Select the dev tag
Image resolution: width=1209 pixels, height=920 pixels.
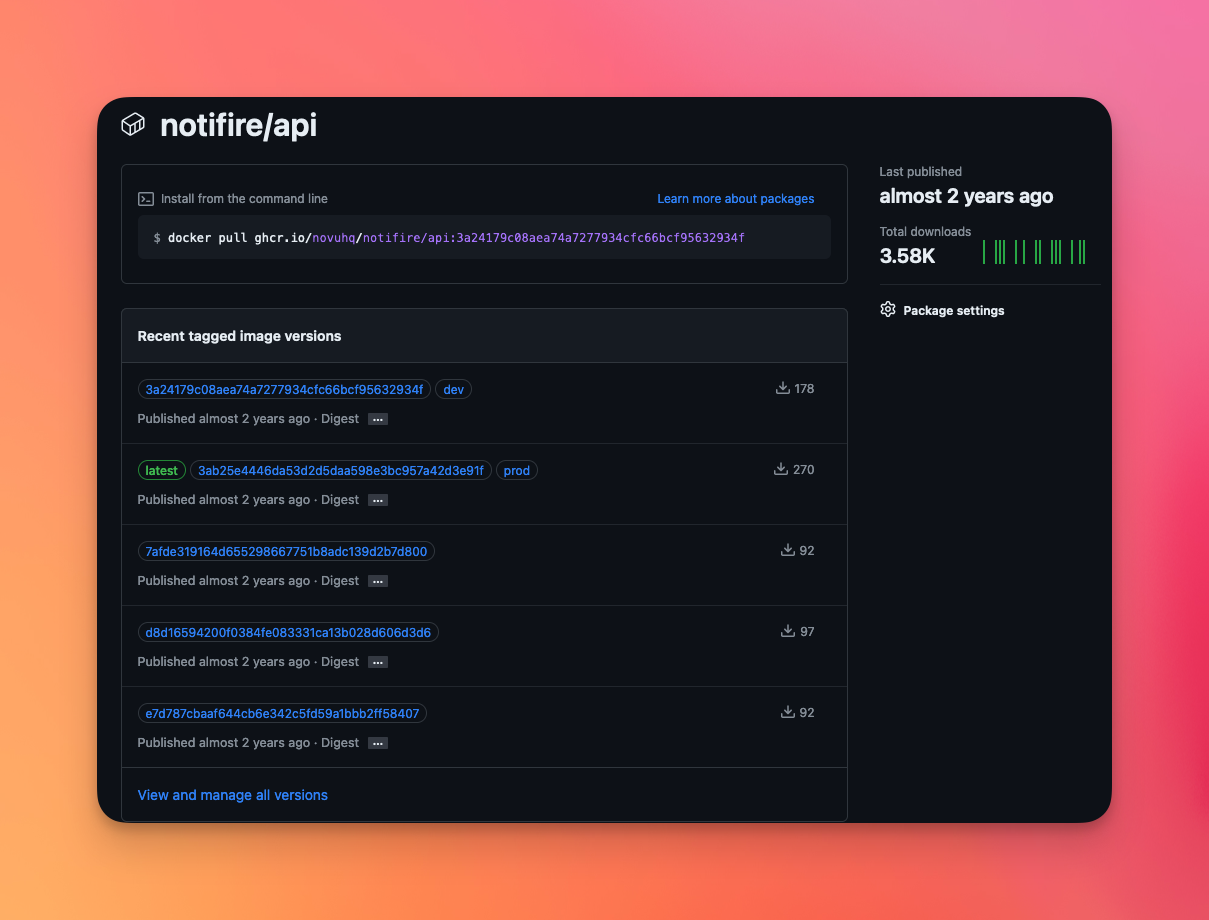point(453,390)
